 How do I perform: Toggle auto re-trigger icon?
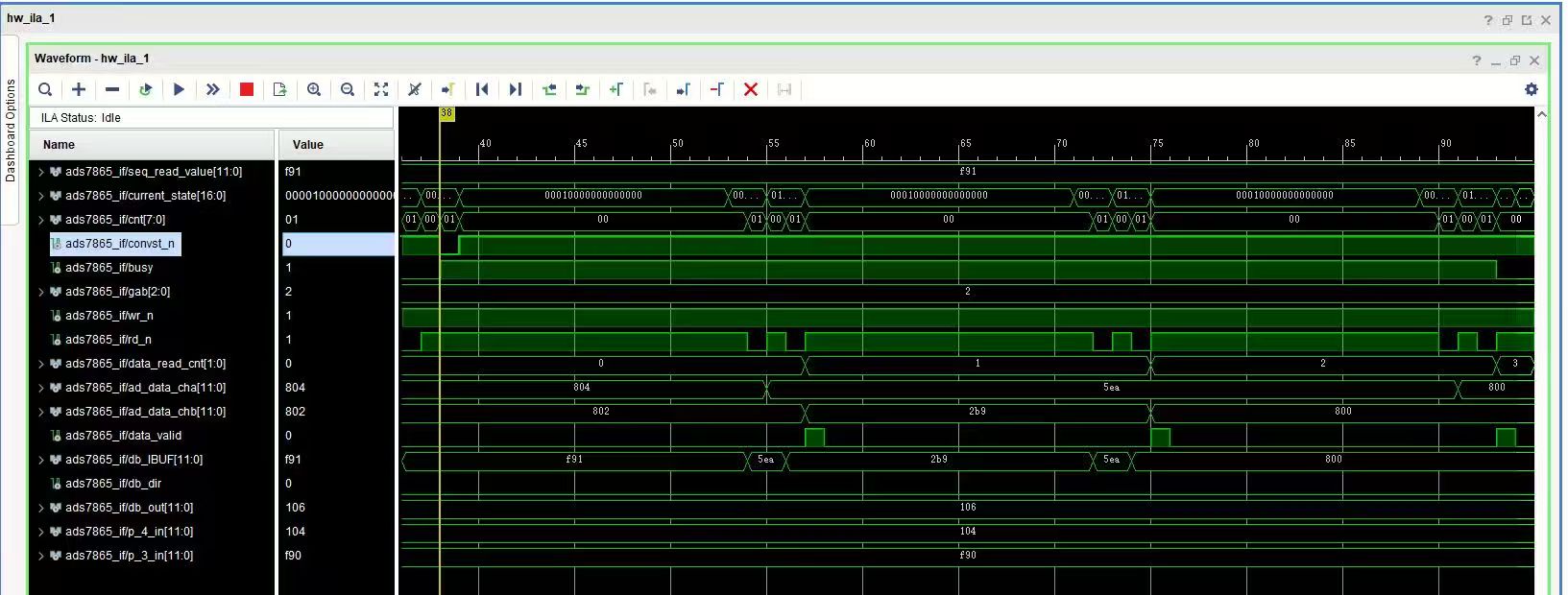click(x=146, y=89)
